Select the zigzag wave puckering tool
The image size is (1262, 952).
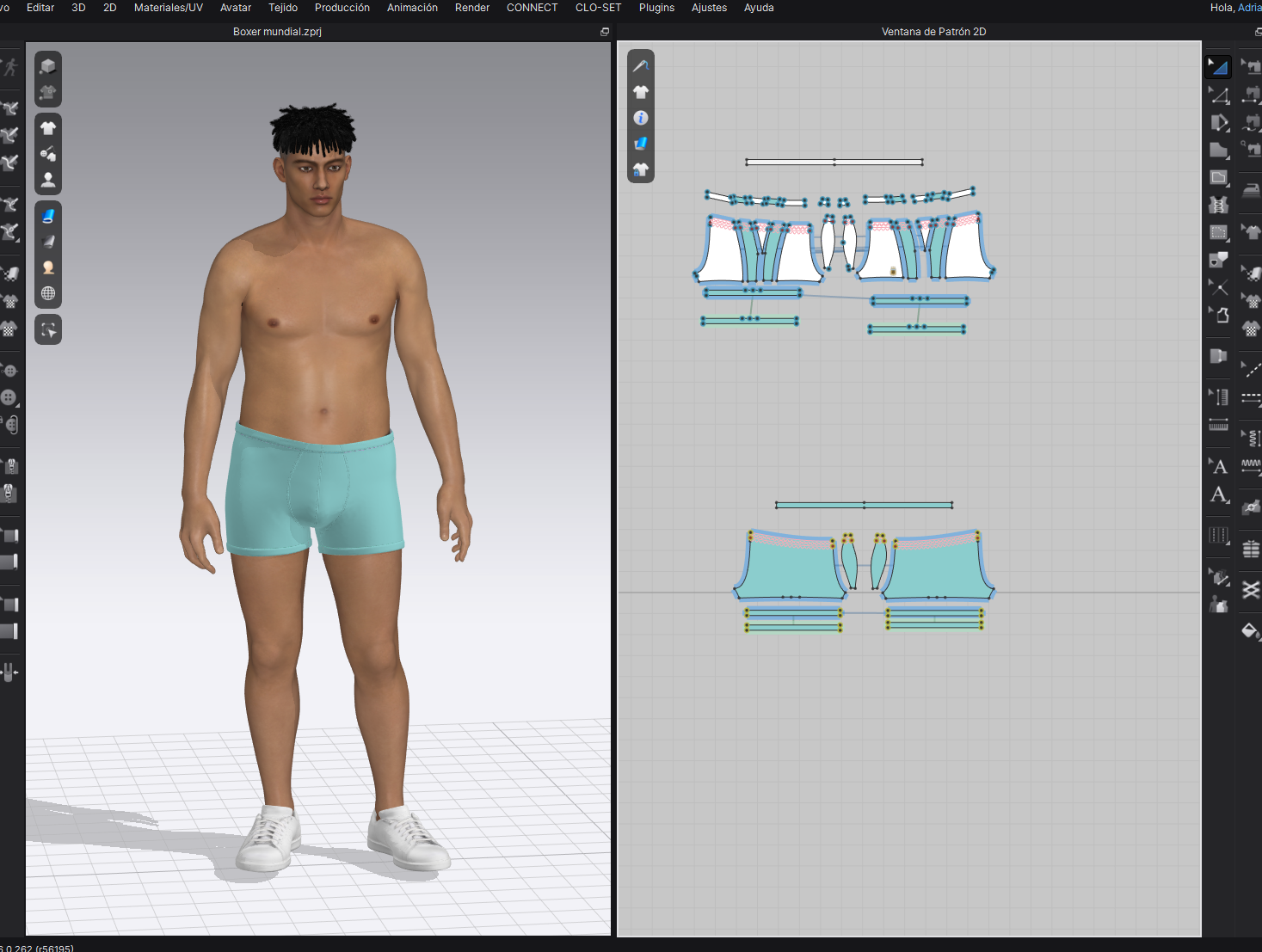1251,466
